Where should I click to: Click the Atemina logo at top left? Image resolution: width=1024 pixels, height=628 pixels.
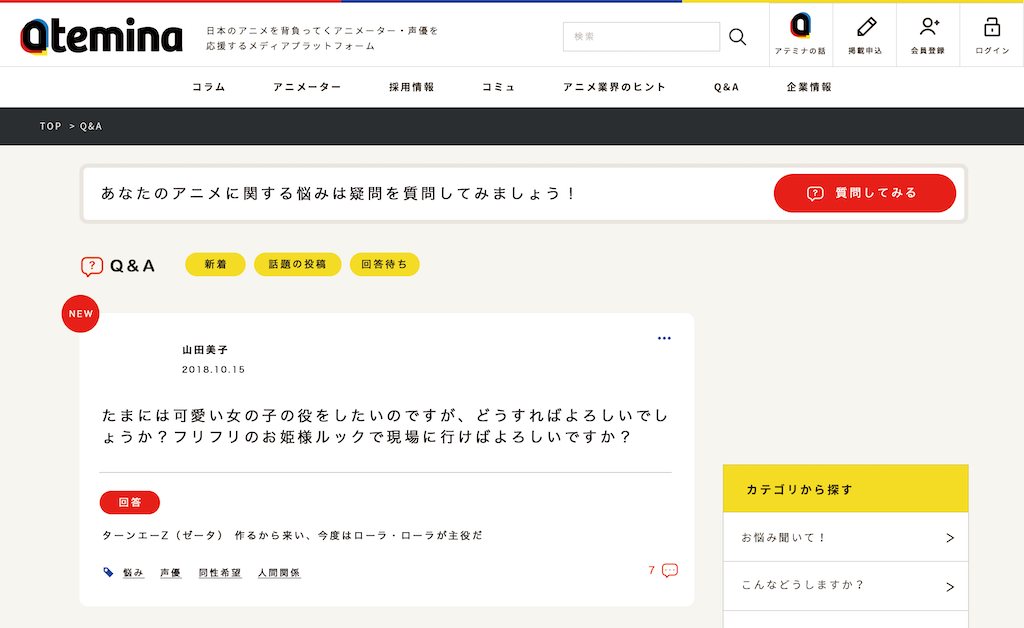click(x=101, y=36)
